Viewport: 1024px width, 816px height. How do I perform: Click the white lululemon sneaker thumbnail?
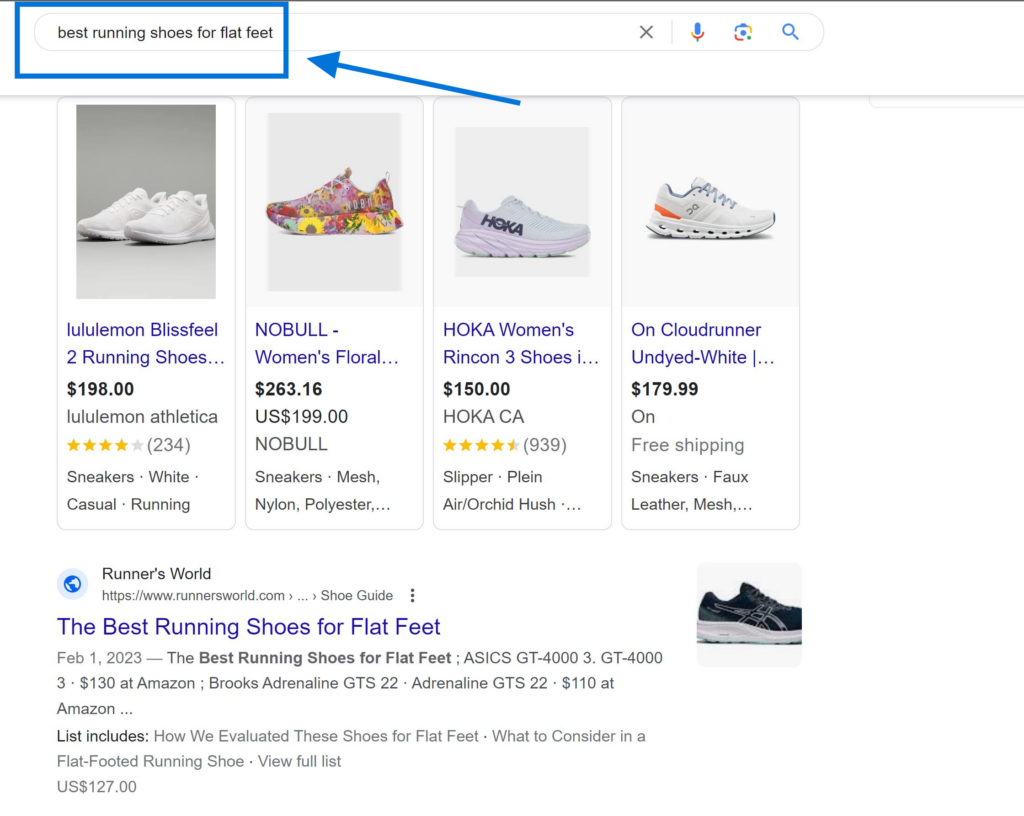click(146, 201)
